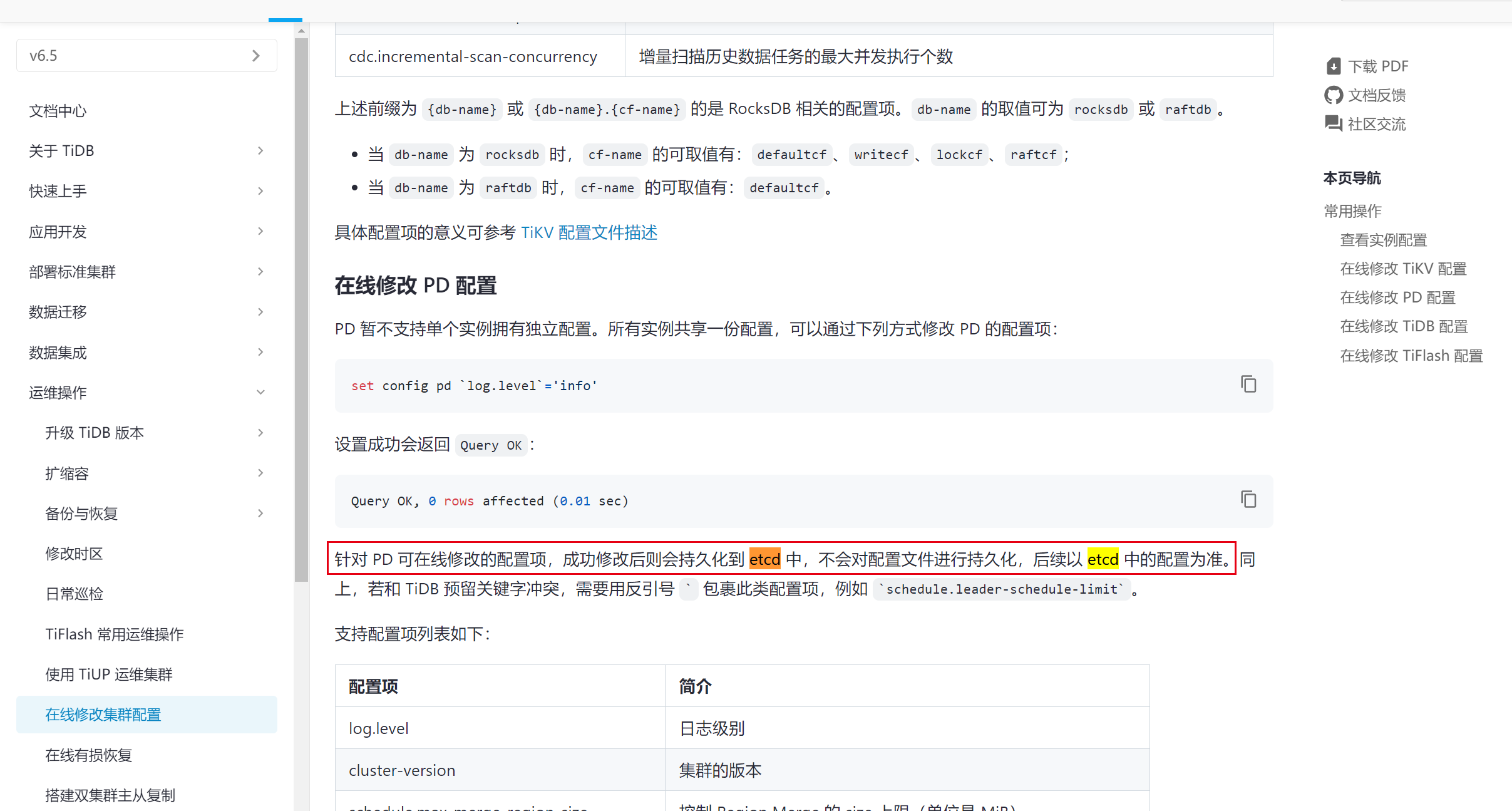
Task: Expand 升级 TiDB 版本 submenu arrow
Action: coord(260,433)
